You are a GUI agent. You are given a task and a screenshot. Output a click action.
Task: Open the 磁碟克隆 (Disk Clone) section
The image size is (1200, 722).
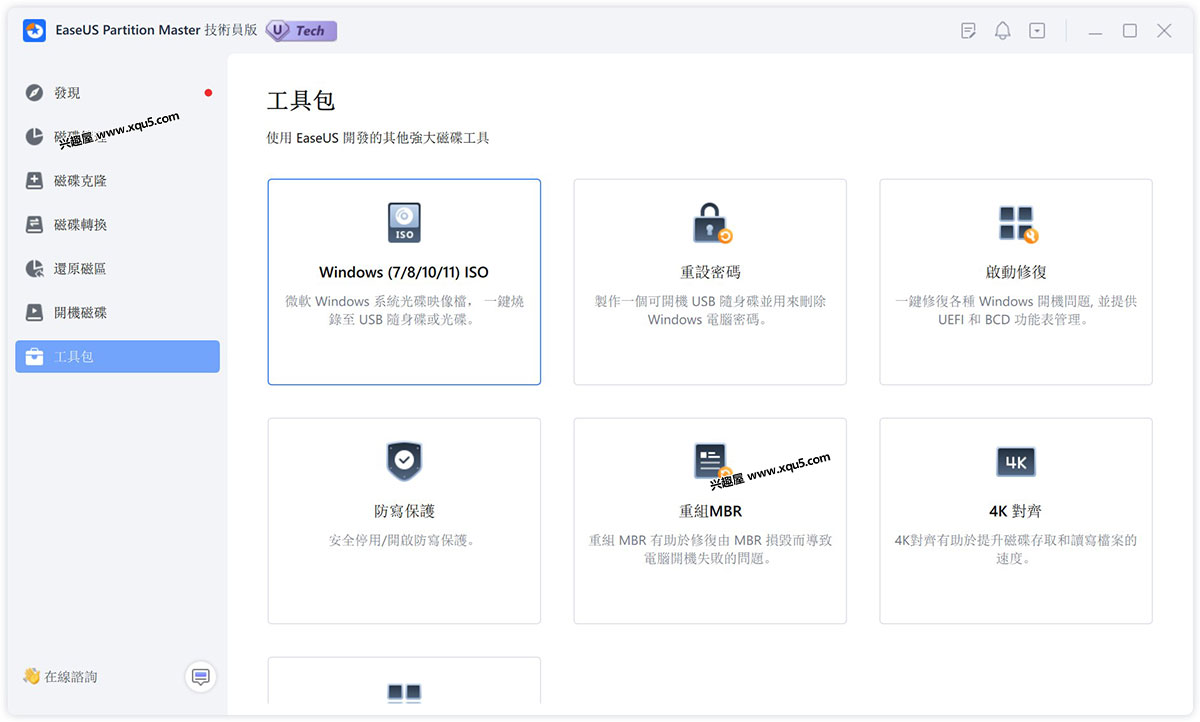80,181
